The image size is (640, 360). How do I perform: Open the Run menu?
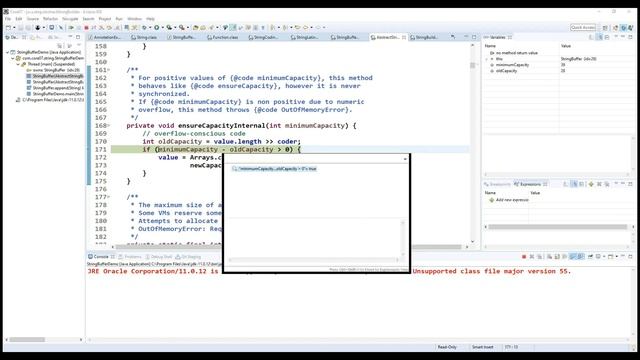[119, 19]
